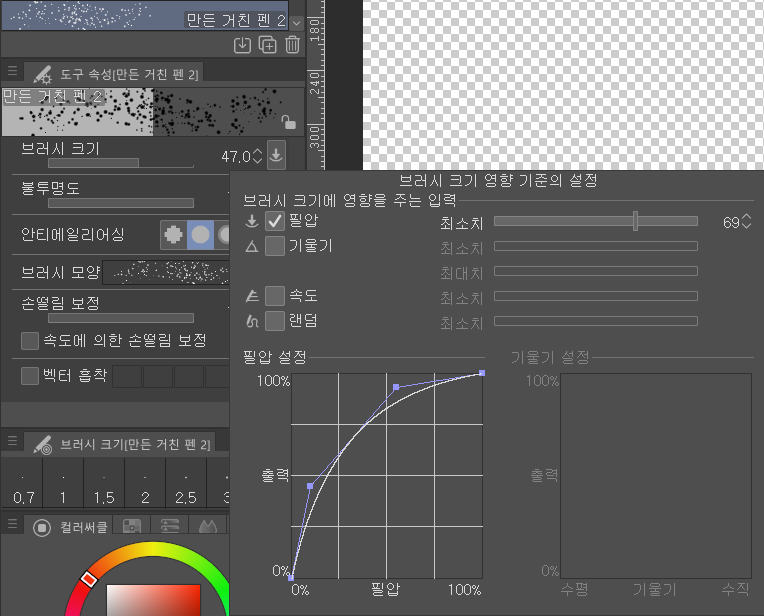764x616 pixels.
Task: Click the save sub tool icon
Action: [x=242, y=45]
